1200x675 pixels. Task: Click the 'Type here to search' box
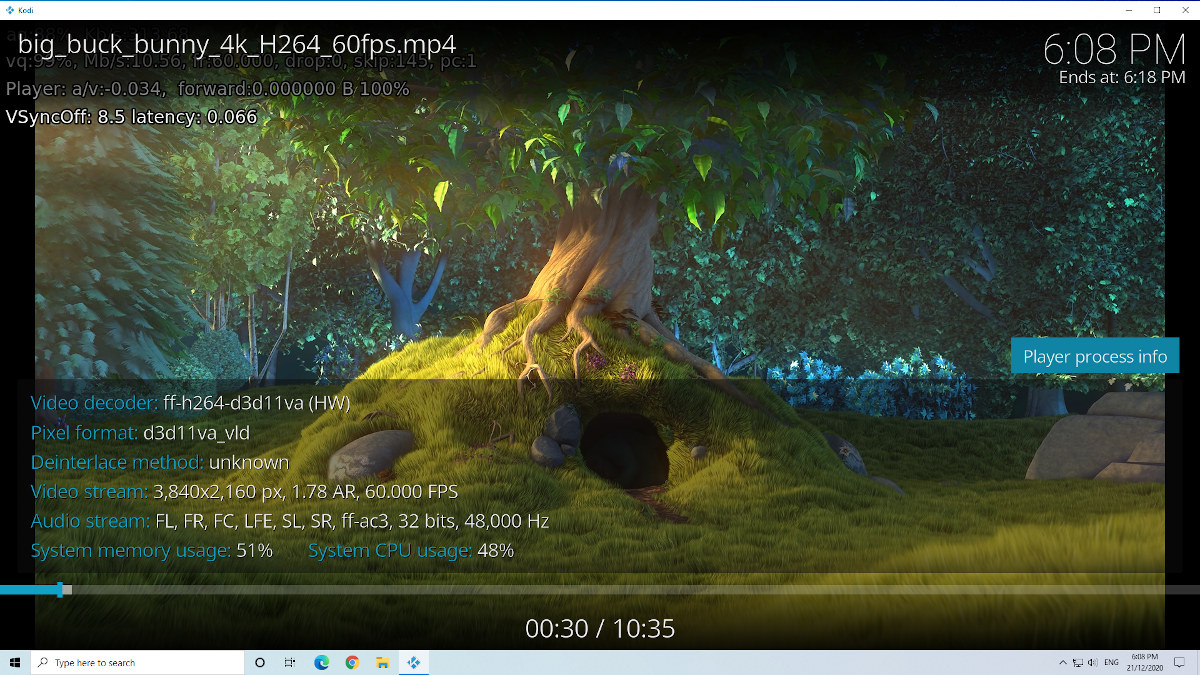coord(138,662)
